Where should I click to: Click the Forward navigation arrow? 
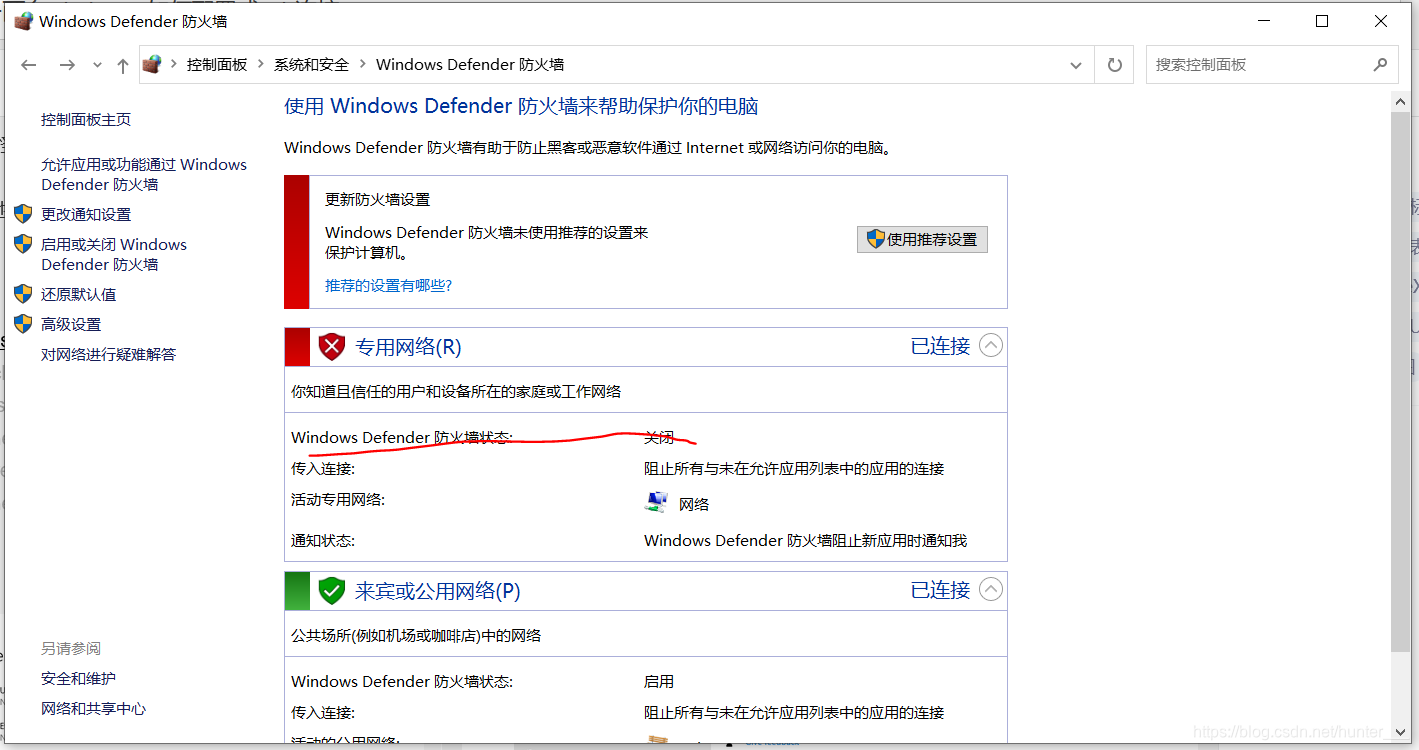coord(67,65)
